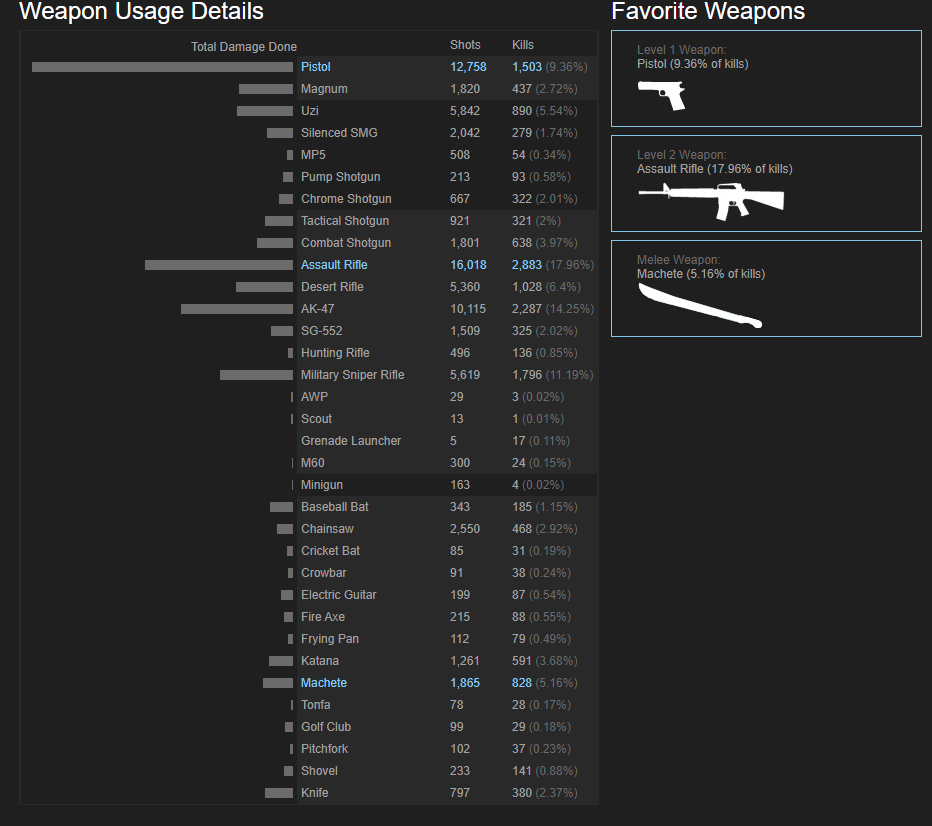Click the Machete kills value 828
This screenshot has width=932, height=826.
click(x=521, y=683)
